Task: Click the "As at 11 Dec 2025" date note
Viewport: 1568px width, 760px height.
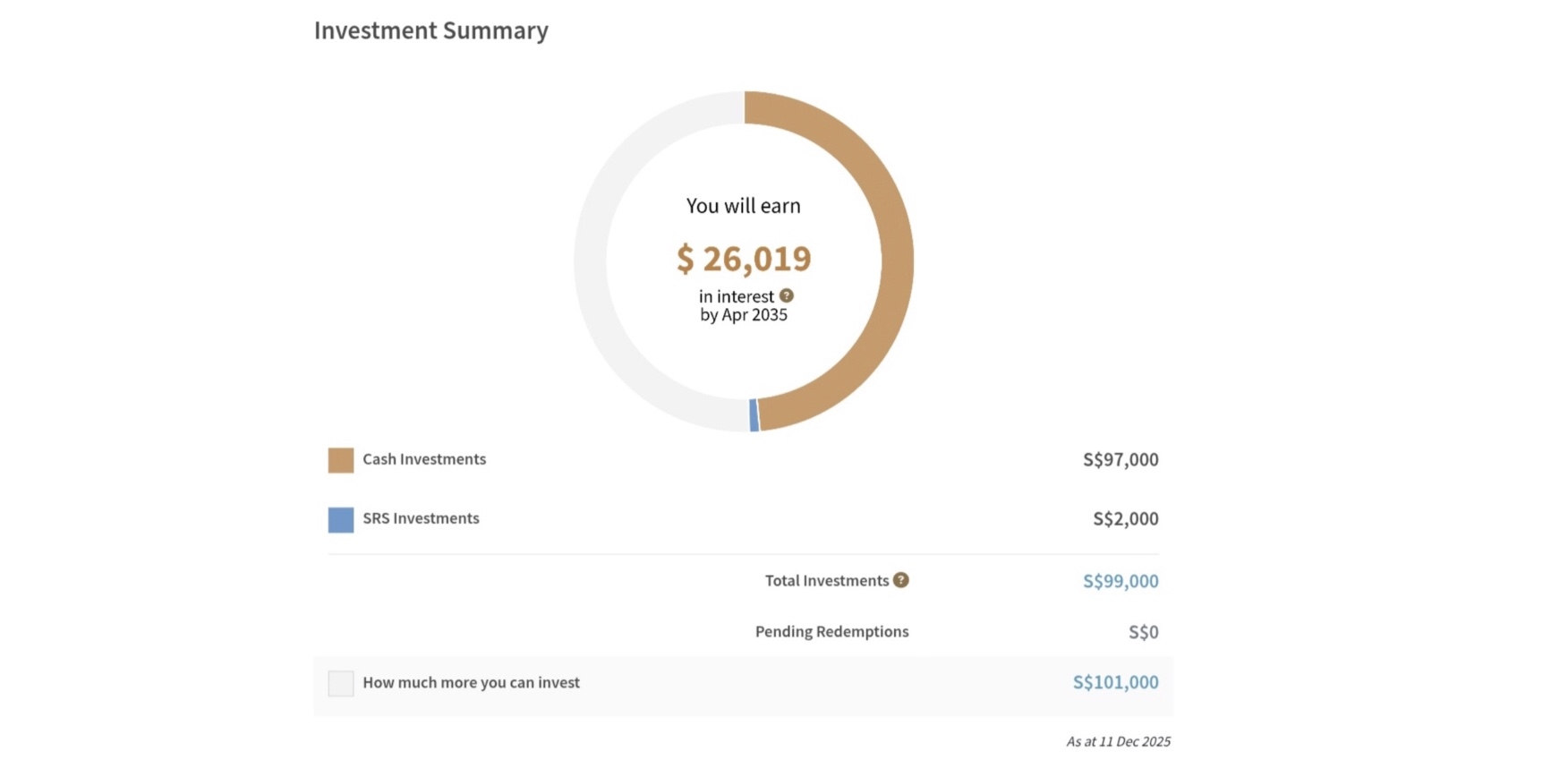Action: [1118, 741]
